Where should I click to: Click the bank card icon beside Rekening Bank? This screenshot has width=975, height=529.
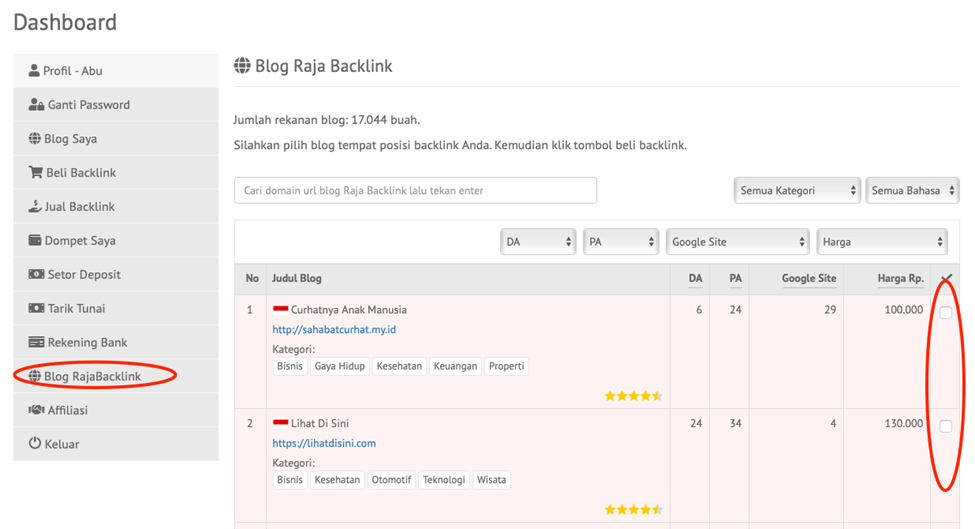tap(36, 343)
